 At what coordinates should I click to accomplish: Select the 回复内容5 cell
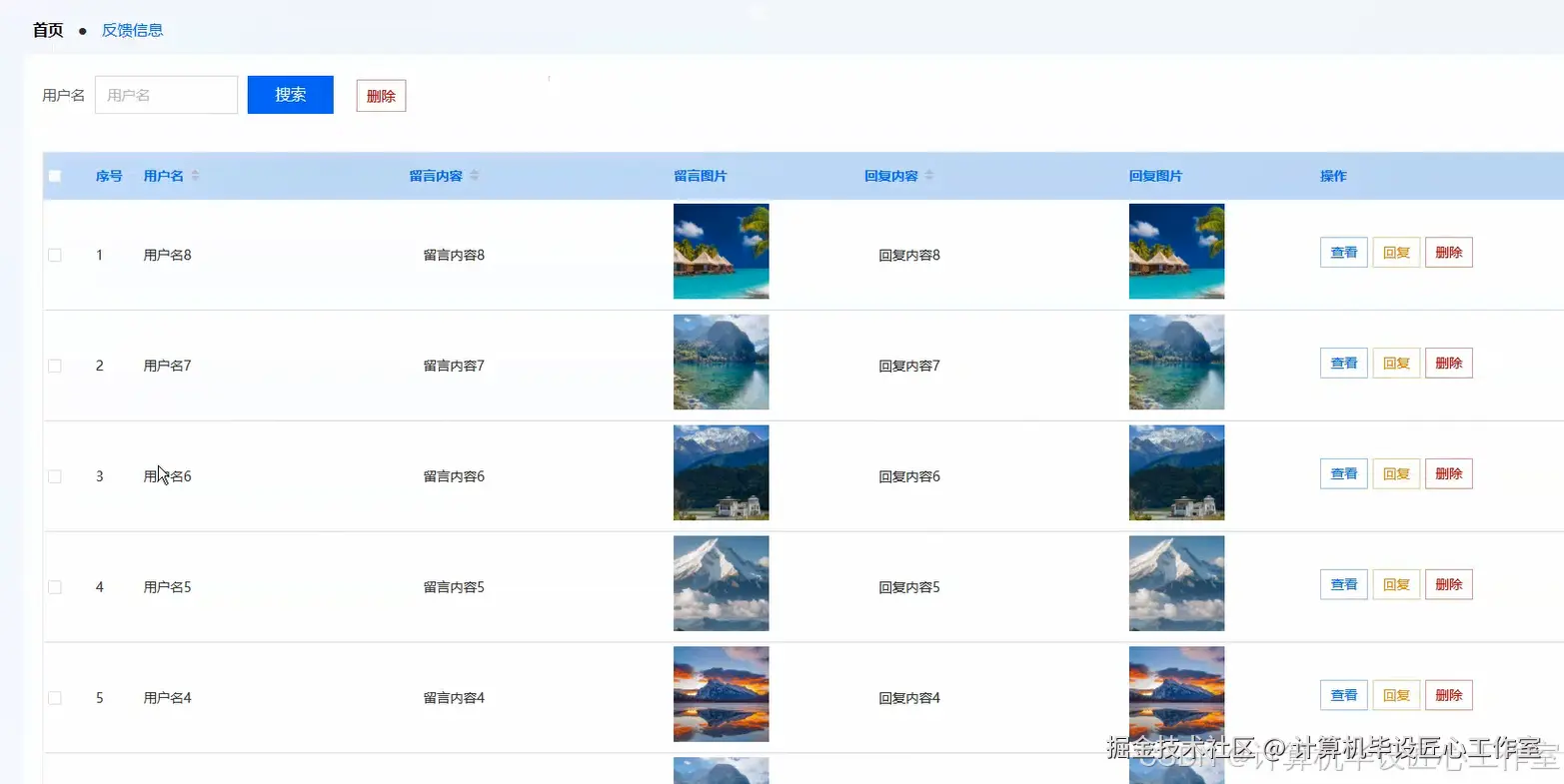[909, 587]
